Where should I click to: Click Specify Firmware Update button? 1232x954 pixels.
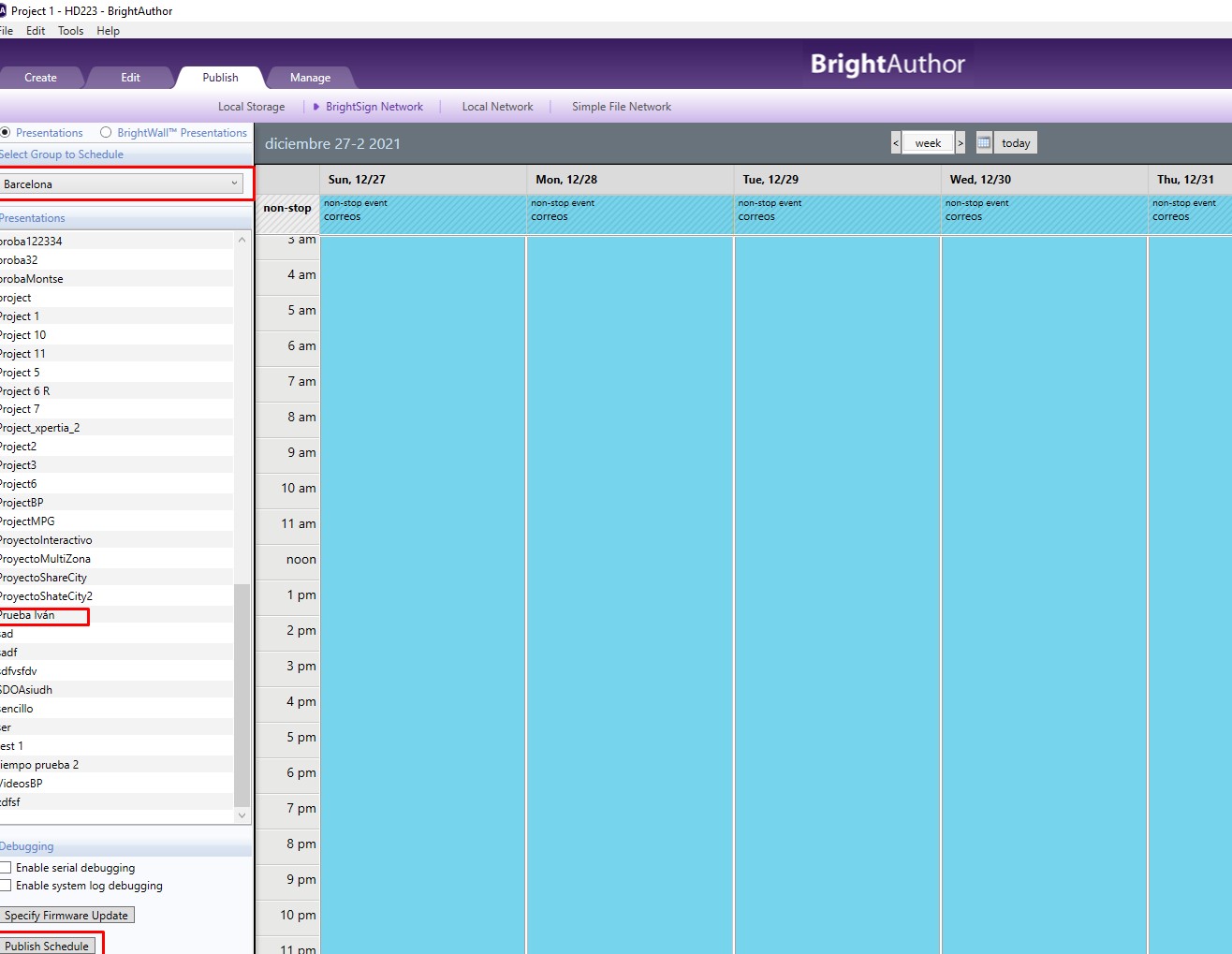click(66, 916)
